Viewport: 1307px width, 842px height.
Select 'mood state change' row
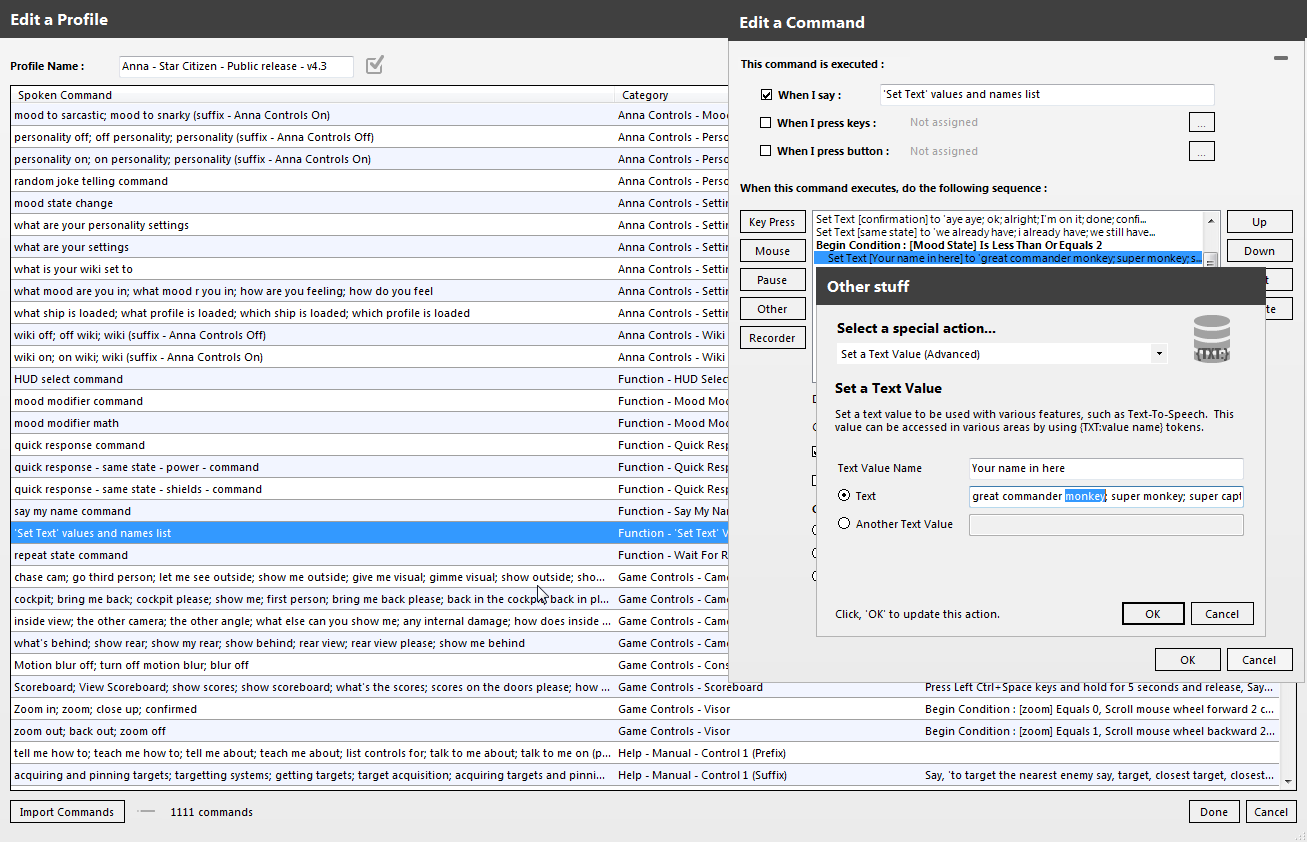click(370, 203)
